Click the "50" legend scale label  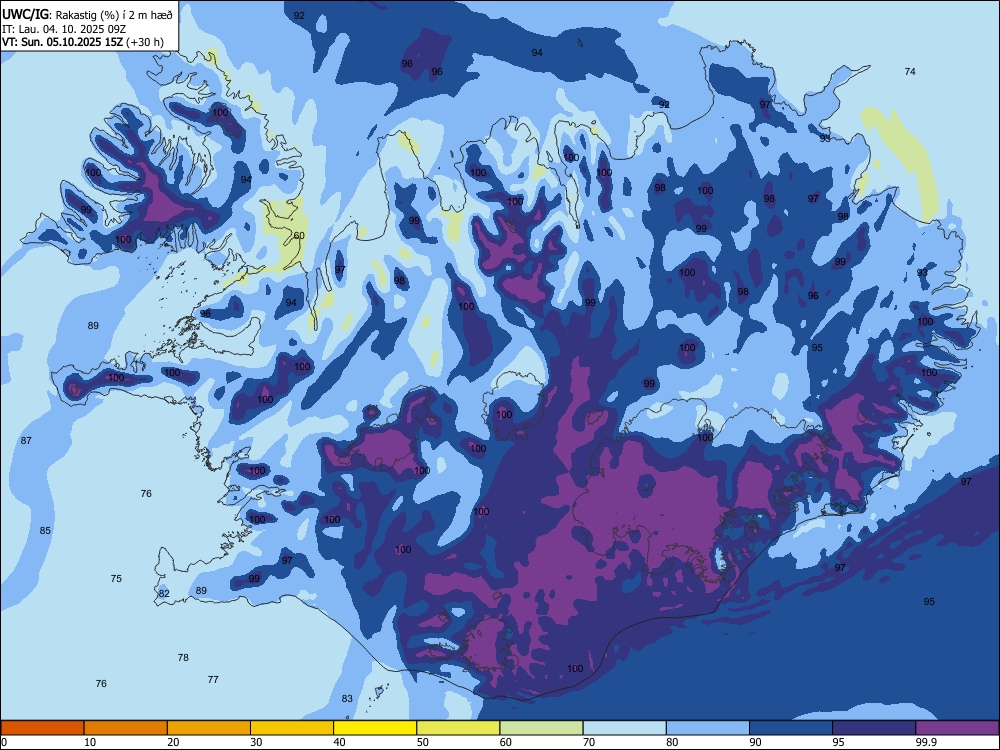pos(423,742)
